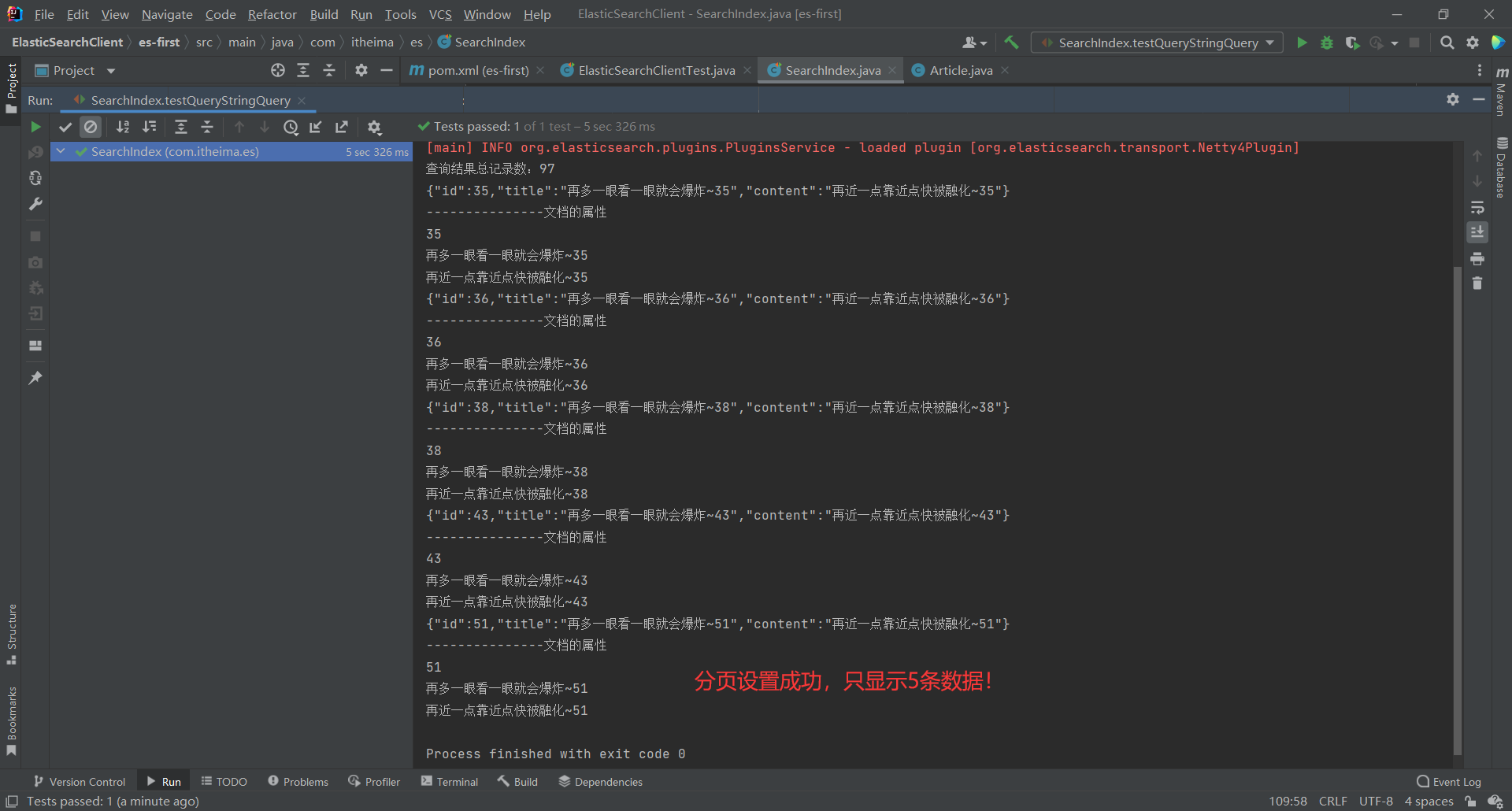
Task: Run the configuration with coverage
Action: 1352,43
